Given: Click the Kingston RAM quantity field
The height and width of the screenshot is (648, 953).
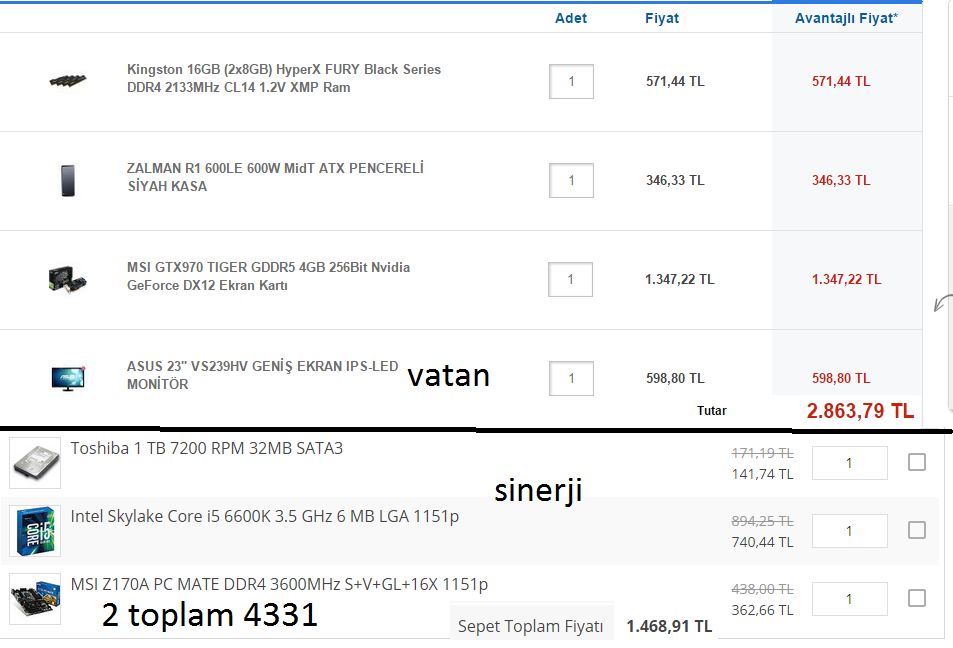Looking at the screenshot, I should (x=571, y=81).
